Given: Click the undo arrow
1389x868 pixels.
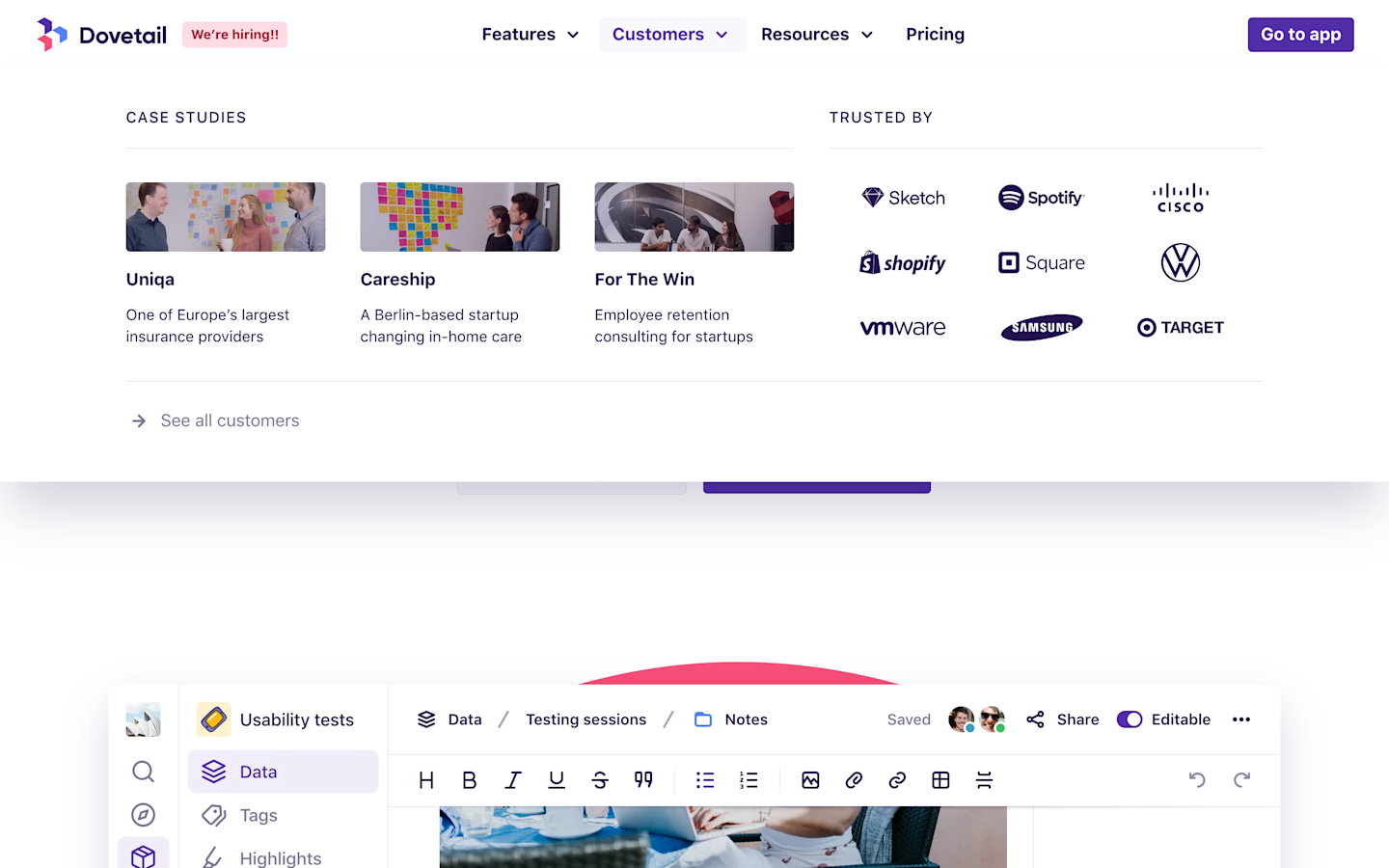Looking at the screenshot, I should (x=1197, y=779).
